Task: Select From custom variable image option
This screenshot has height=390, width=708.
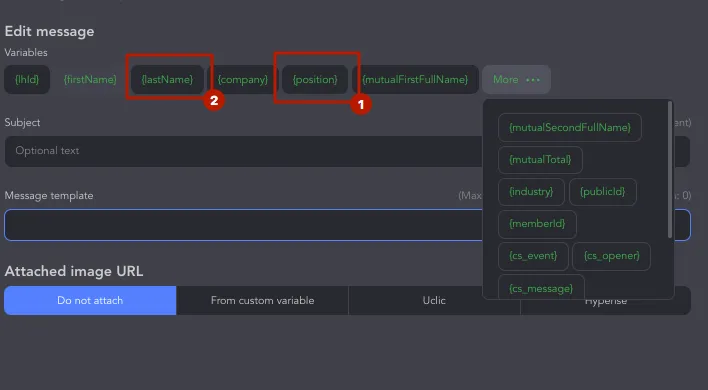Action: coord(262,301)
